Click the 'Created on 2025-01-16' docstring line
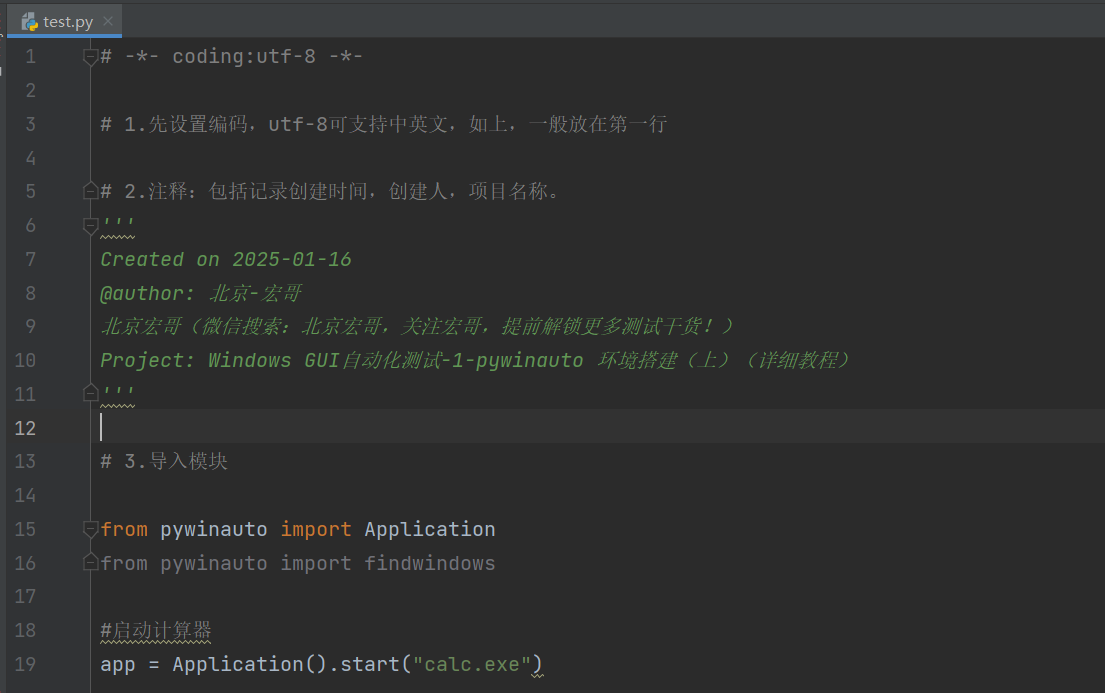Image resolution: width=1105 pixels, height=693 pixels. coord(226,259)
